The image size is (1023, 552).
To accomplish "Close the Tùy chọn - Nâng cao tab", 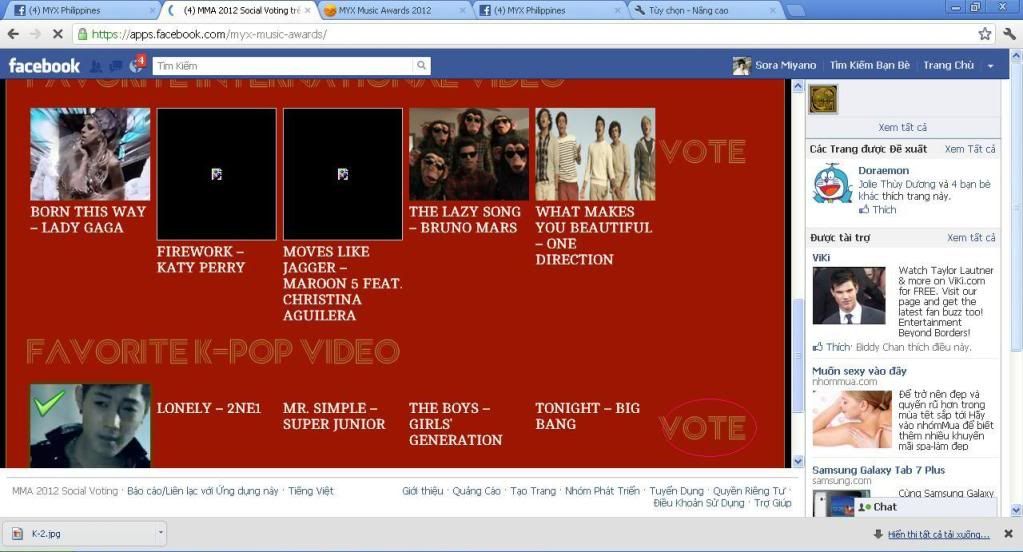I will point(773,10).
